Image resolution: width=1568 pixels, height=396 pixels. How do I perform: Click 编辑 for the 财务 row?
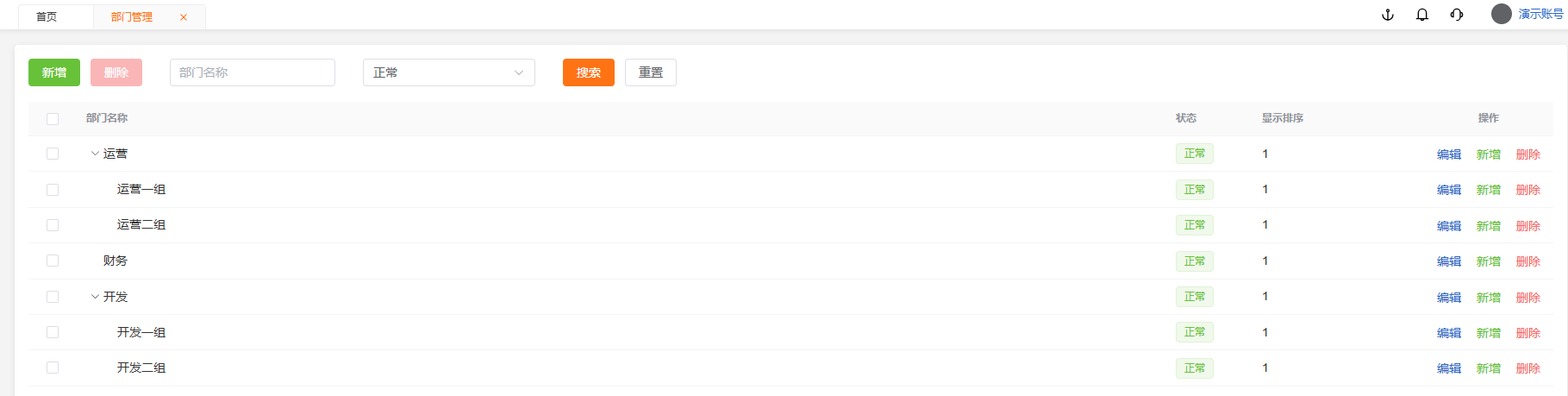tap(1449, 261)
